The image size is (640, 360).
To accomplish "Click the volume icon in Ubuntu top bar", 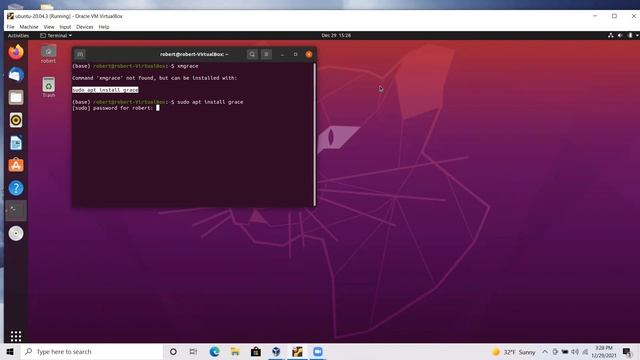I will pyautogui.click(x=620, y=36).
